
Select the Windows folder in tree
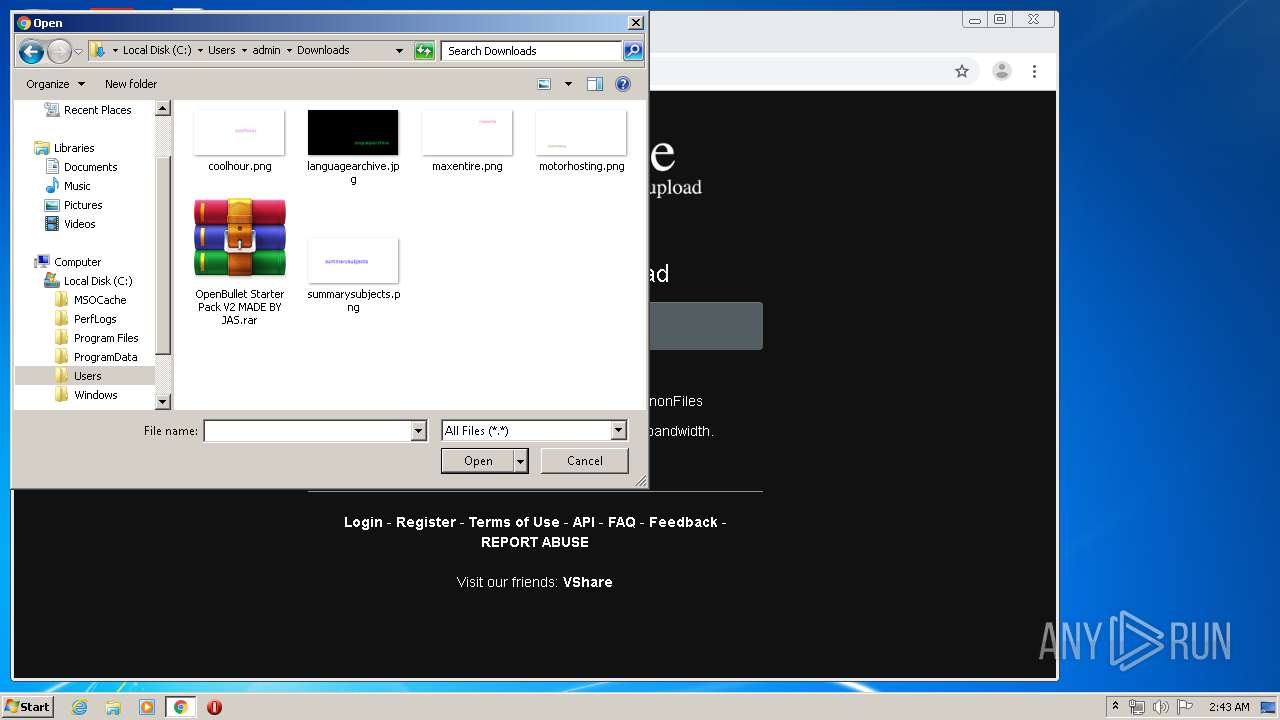click(86, 395)
